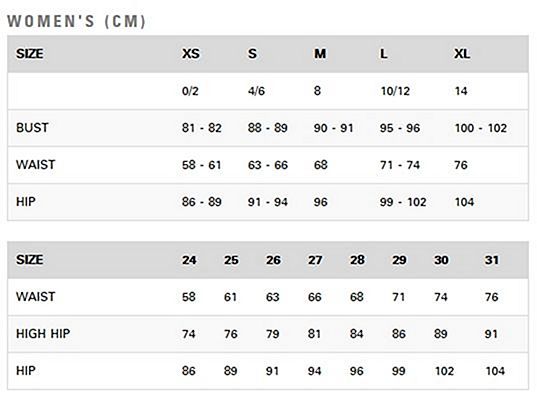537x402 pixels.
Task: Click high hip value 79
Action: point(273,334)
